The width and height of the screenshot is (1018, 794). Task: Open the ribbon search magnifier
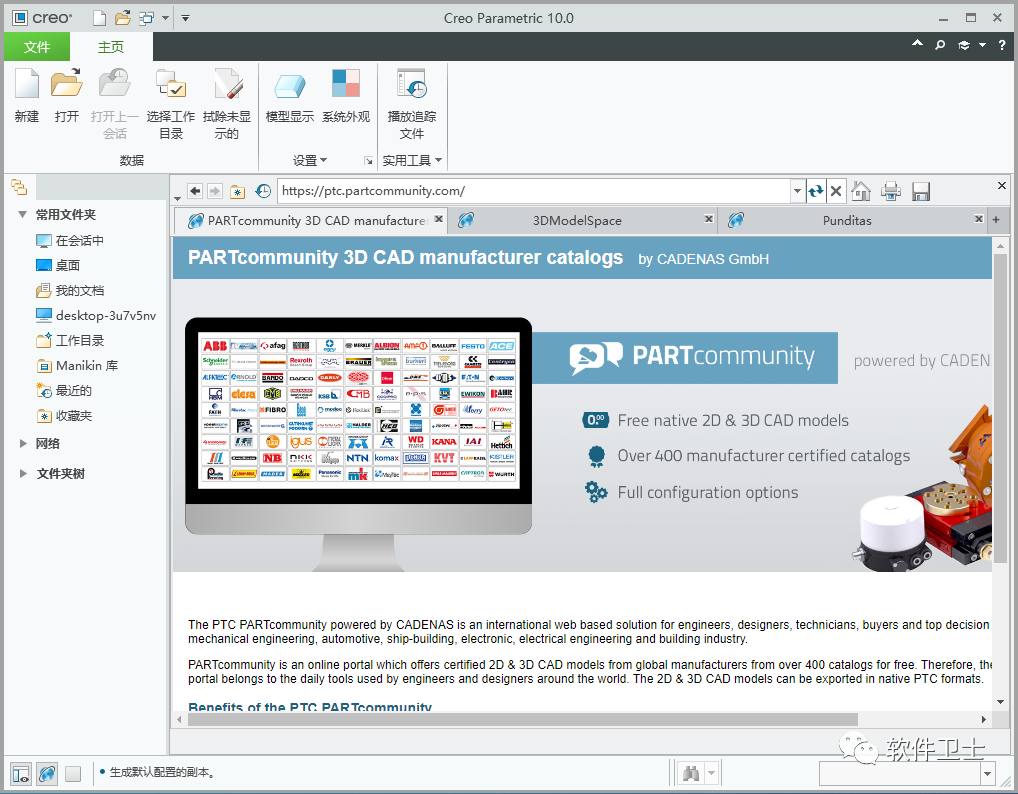coord(939,45)
